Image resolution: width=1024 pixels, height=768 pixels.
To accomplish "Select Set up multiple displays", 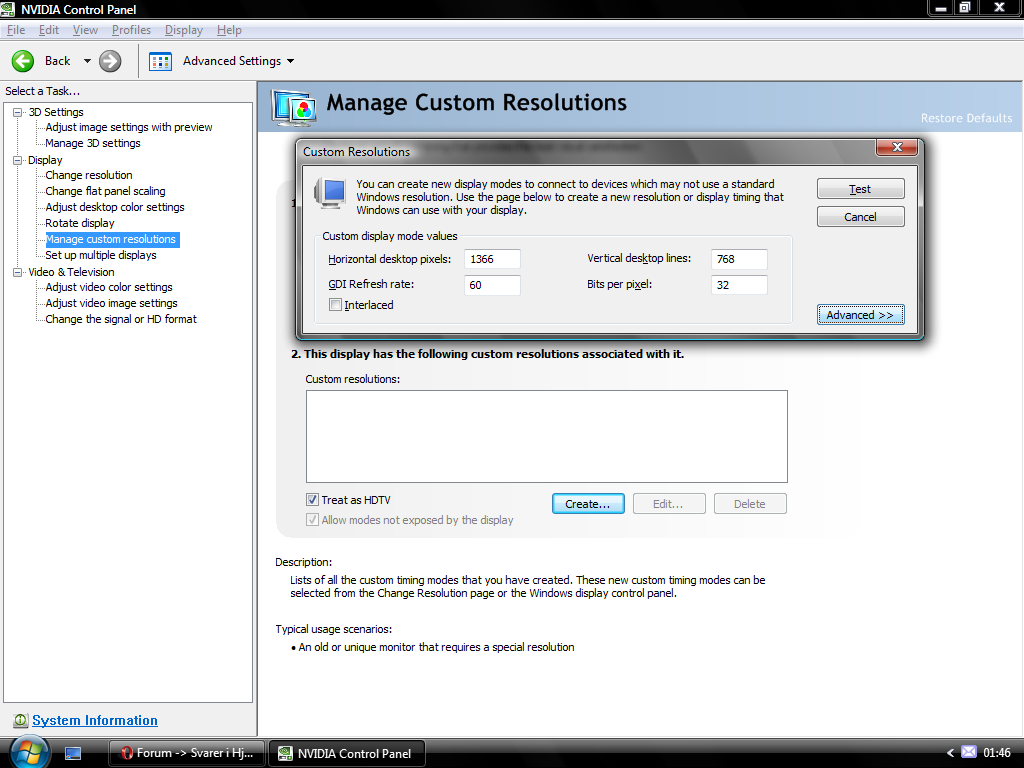I will coord(101,255).
